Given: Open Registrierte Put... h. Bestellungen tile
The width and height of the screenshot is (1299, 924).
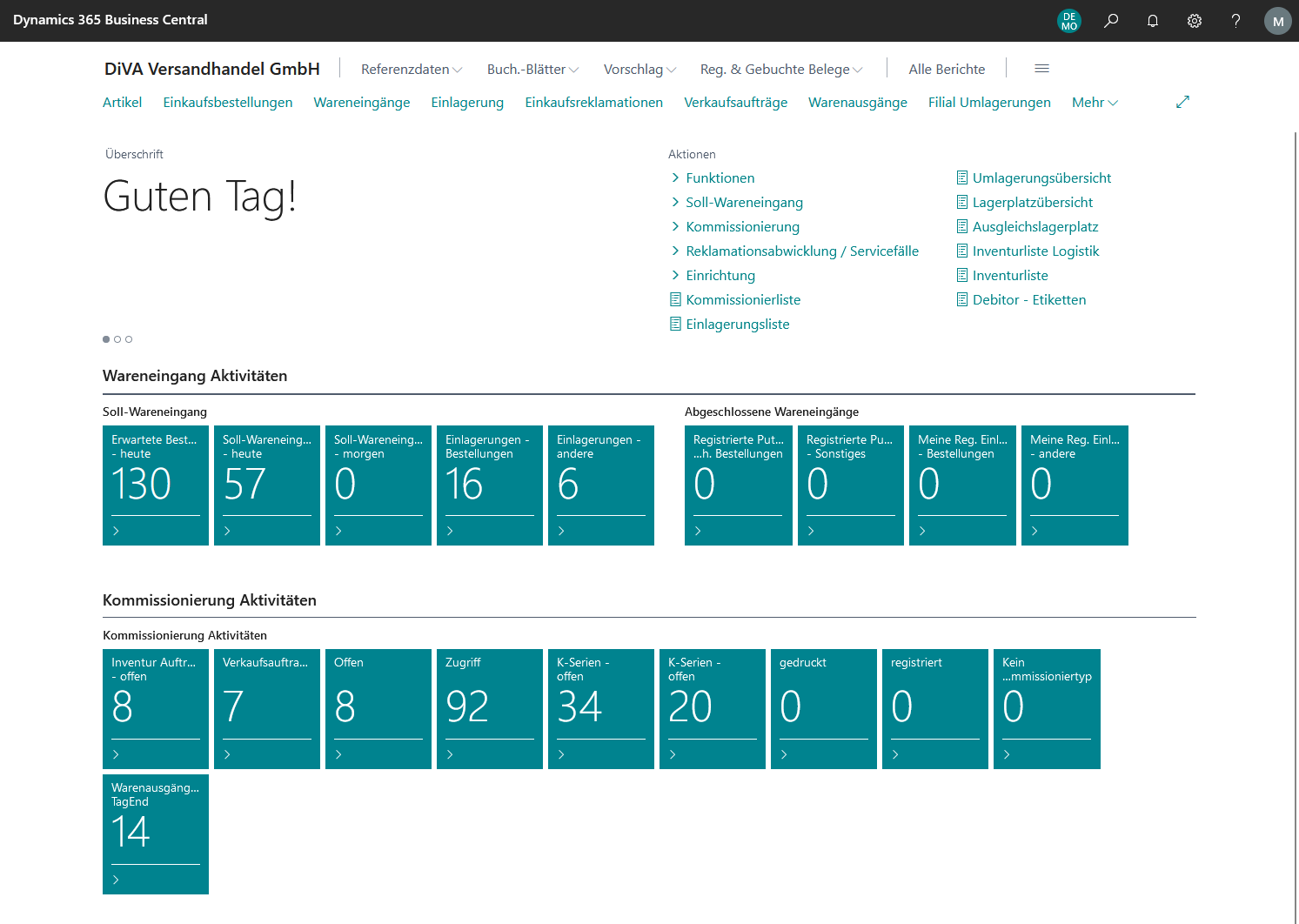Looking at the screenshot, I should (739, 485).
